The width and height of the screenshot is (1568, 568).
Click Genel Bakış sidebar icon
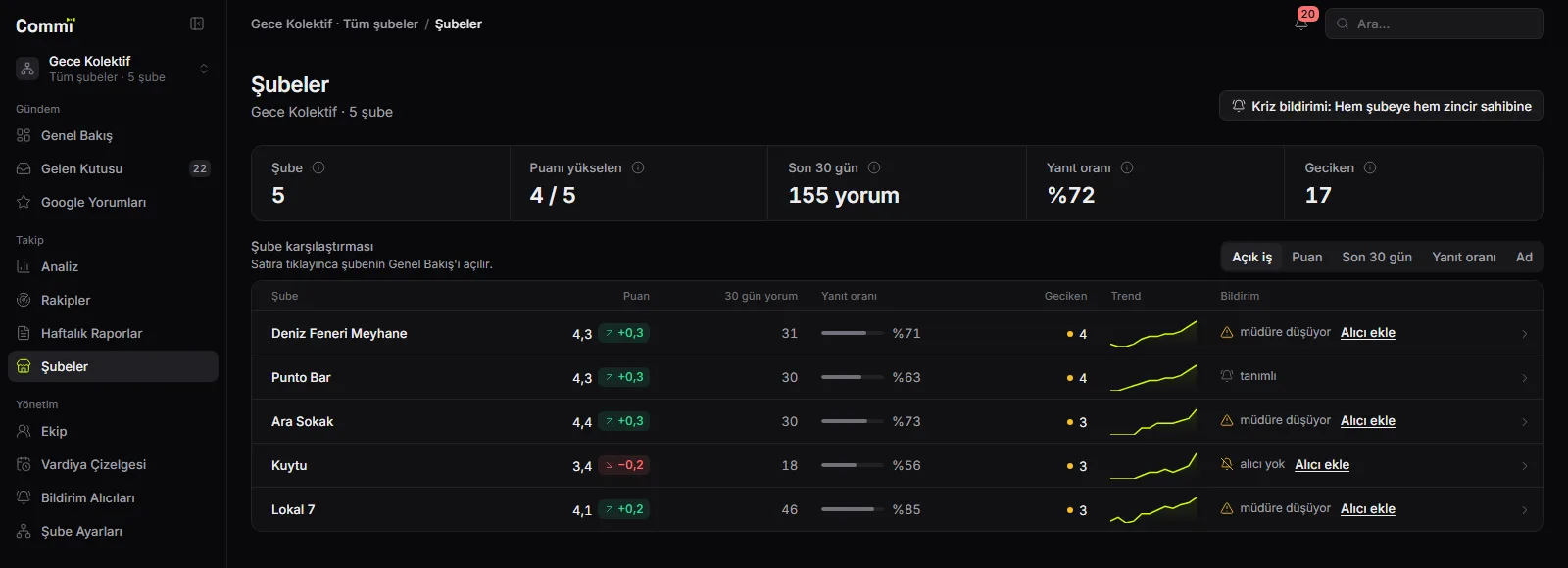coord(24,135)
